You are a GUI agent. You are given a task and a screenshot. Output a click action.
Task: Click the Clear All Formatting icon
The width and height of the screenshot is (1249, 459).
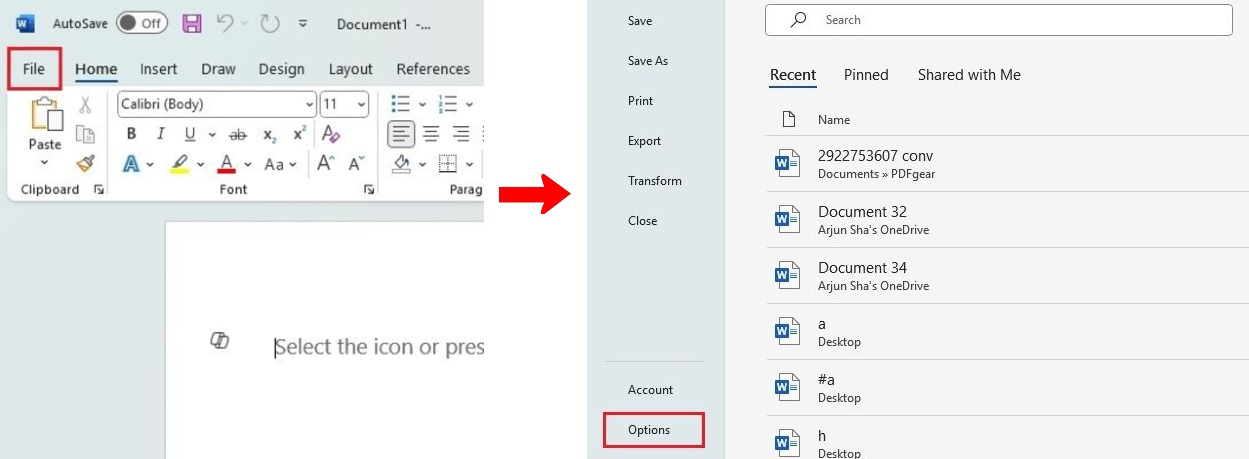[x=331, y=135]
